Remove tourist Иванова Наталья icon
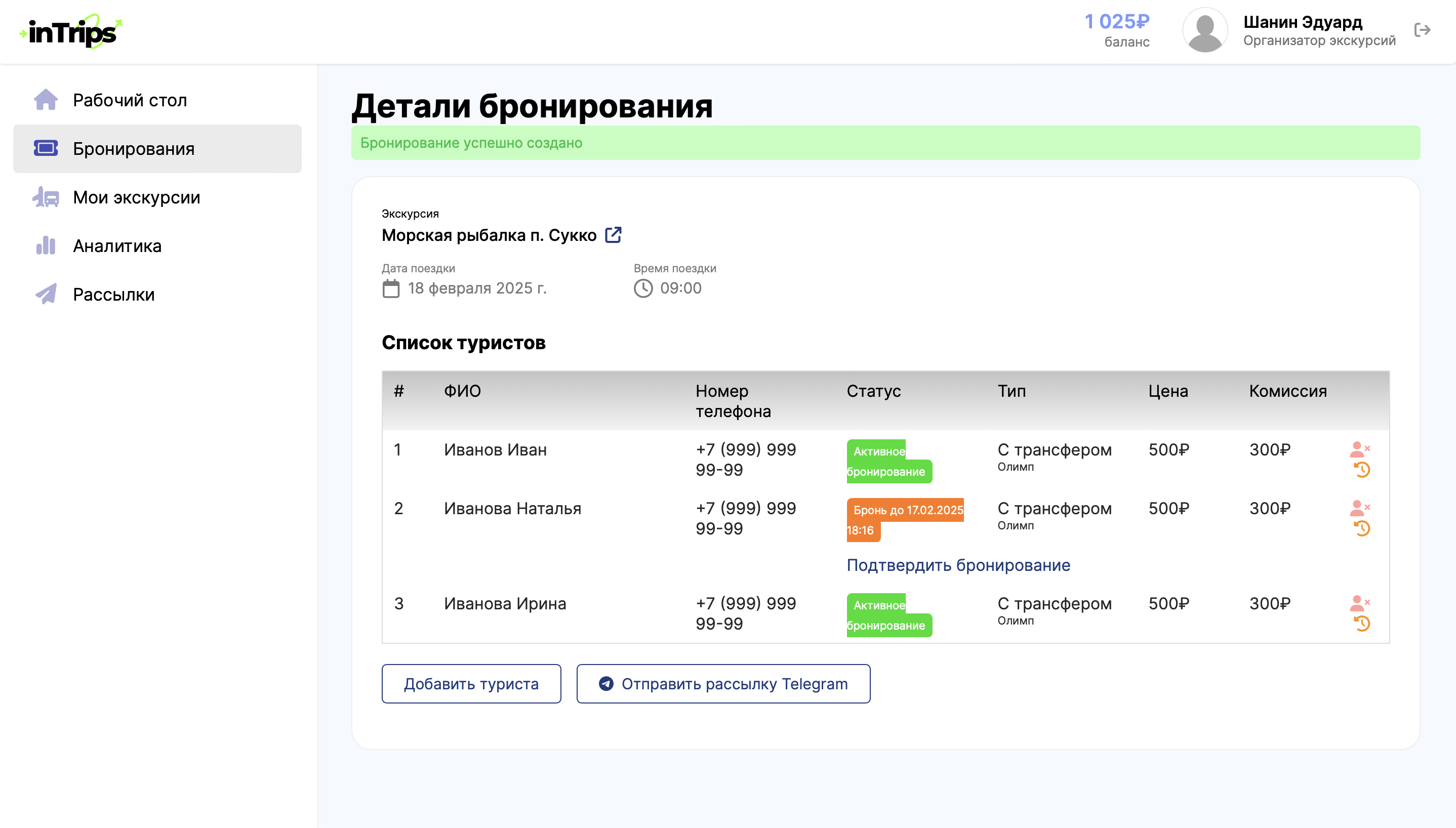The width and height of the screenshot is (1456, 828). pos(1359,508)
